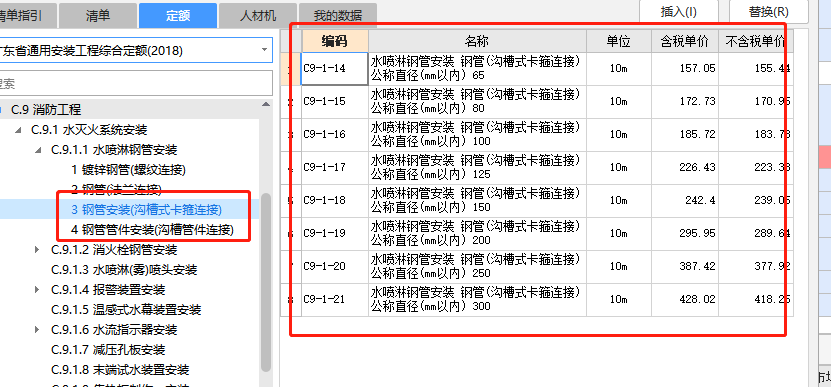
Task: Select 1 镀锌钢管(螺纹连接) tree item
Action: point(128,170)
